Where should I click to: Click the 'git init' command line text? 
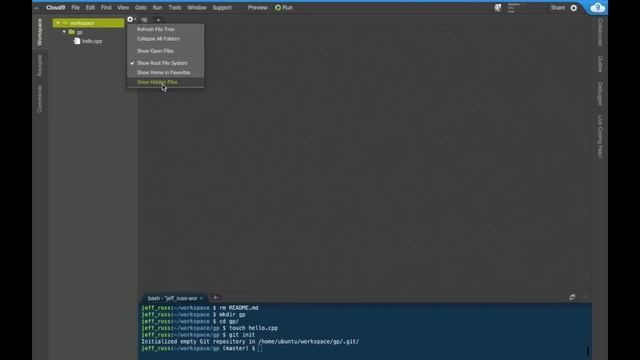242,335
